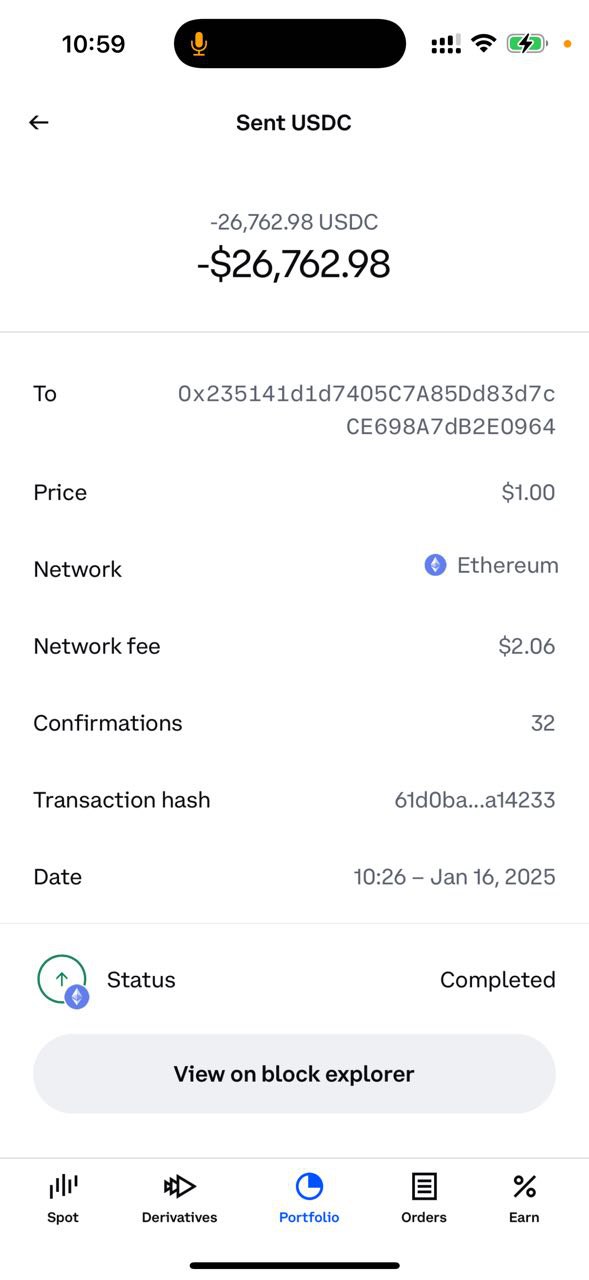Copy the recipient wallet address 0x2351...
This screenshot has height=1280, width=589.
point(366,410)
